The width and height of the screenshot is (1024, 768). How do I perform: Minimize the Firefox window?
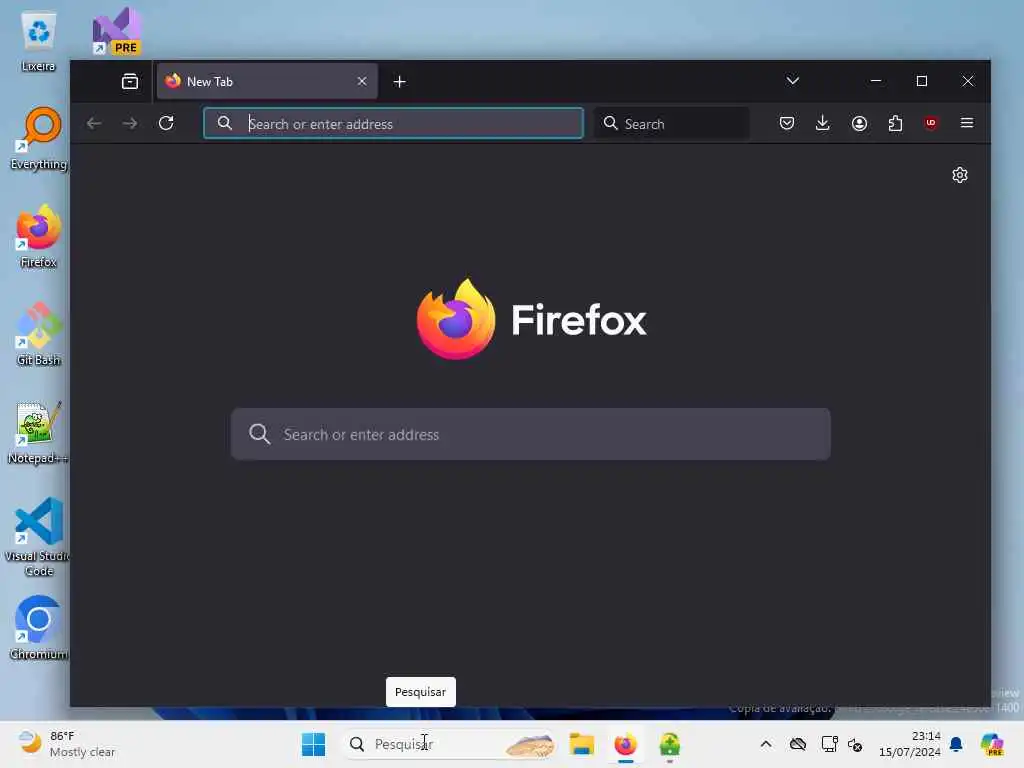pos(876,81)
